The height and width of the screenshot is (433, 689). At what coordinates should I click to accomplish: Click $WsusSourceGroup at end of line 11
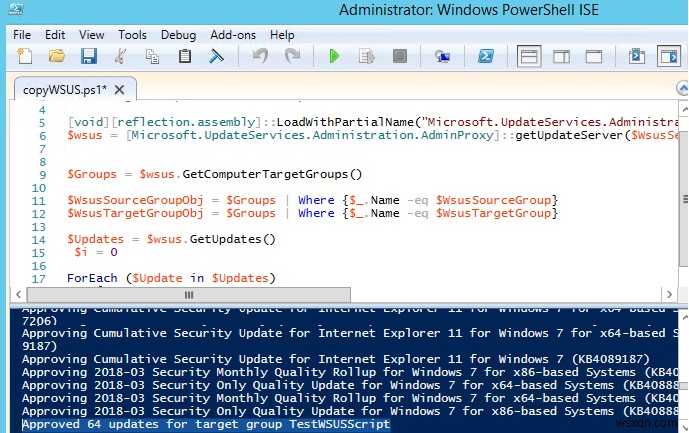(x=493, y=200)
